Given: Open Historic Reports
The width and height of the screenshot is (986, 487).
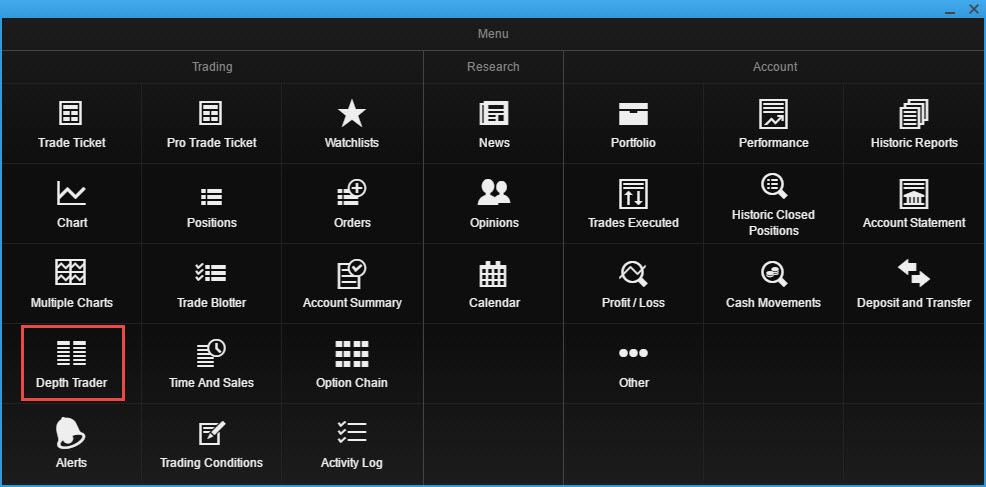Looking at the screenshot, I should [x=914, y=124].
